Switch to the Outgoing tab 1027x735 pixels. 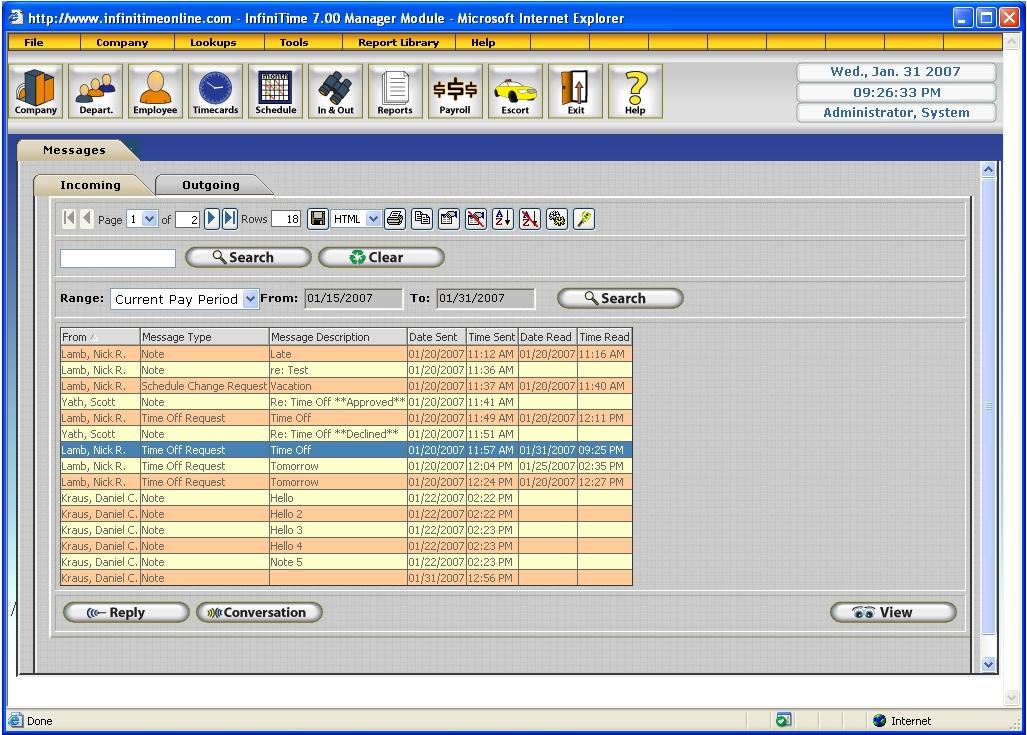coord(211,185)
